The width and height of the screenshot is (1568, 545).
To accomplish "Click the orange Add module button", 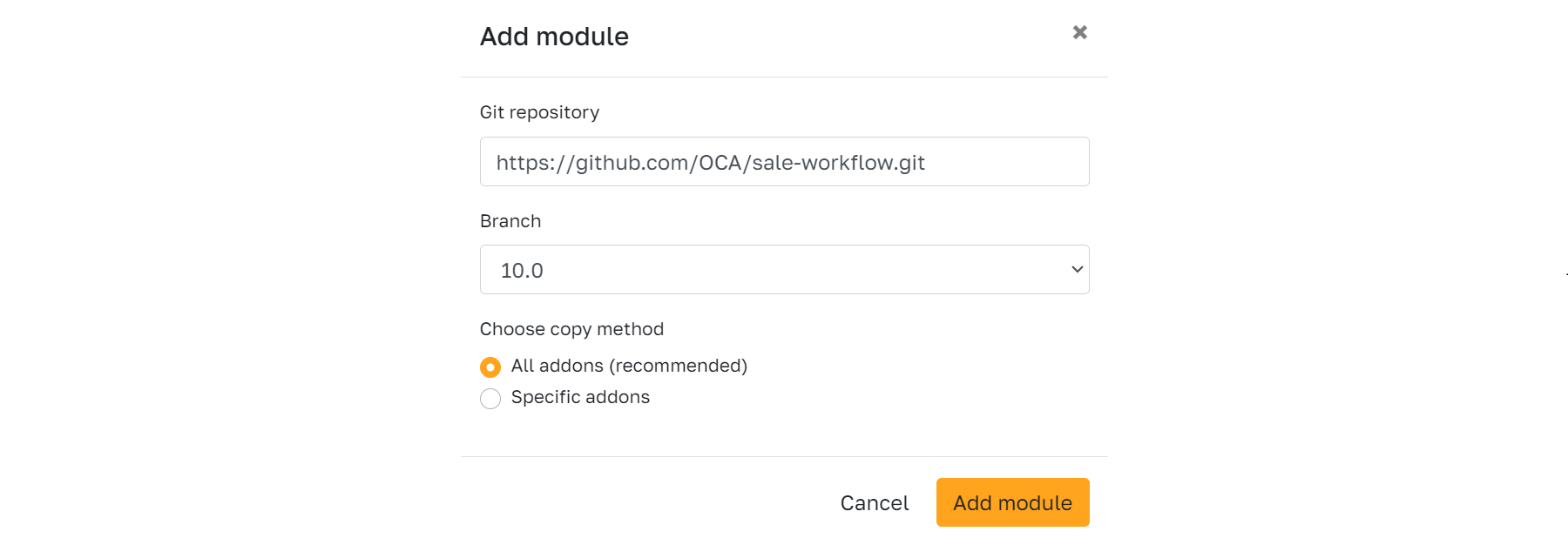I will pos(1012,502).
